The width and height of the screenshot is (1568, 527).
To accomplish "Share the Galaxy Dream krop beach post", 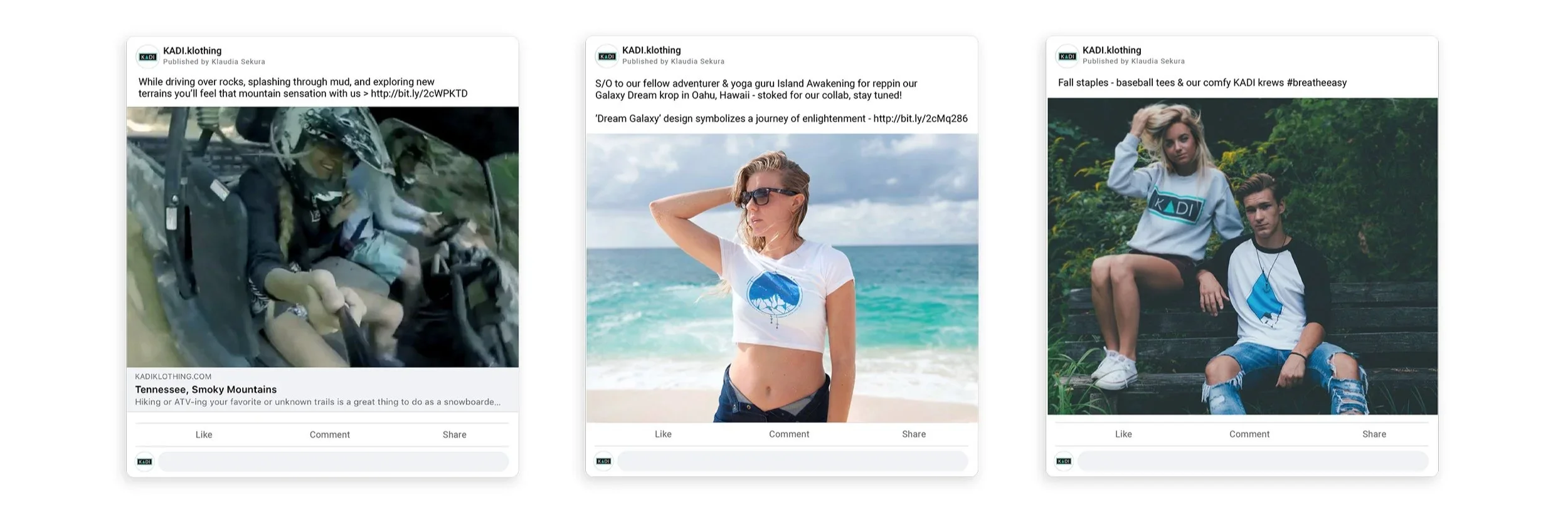I will tap(914, 434).
